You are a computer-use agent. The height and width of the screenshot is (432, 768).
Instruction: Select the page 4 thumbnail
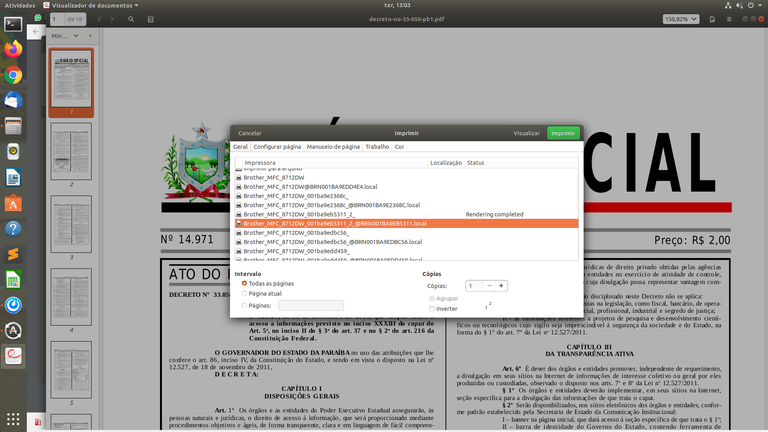(x=71, y=297)
